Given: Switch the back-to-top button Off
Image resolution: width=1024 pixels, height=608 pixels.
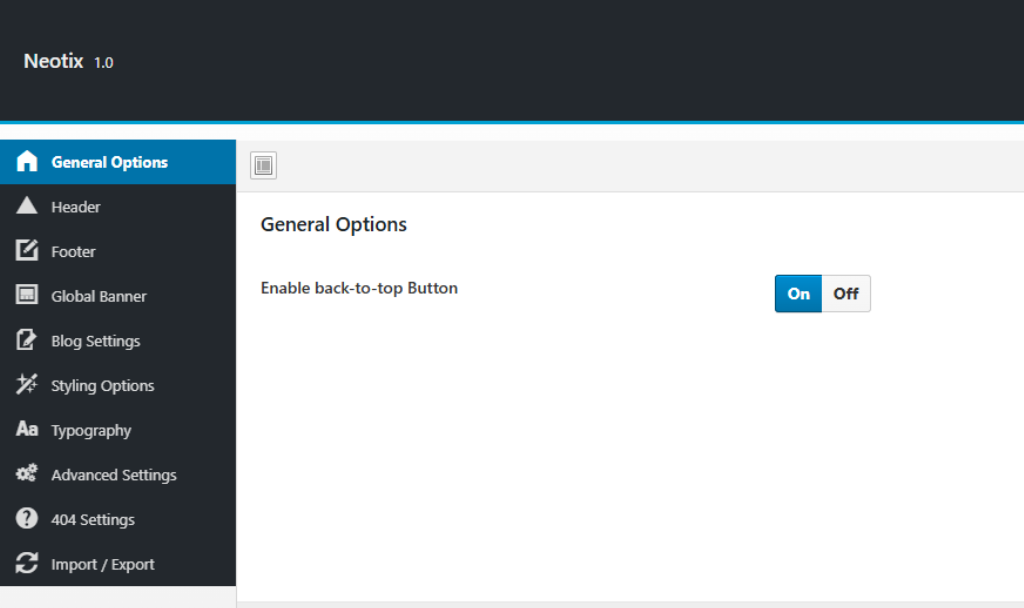Looking at the screenshot, I should pyautogui.click(x=846, y=294).
